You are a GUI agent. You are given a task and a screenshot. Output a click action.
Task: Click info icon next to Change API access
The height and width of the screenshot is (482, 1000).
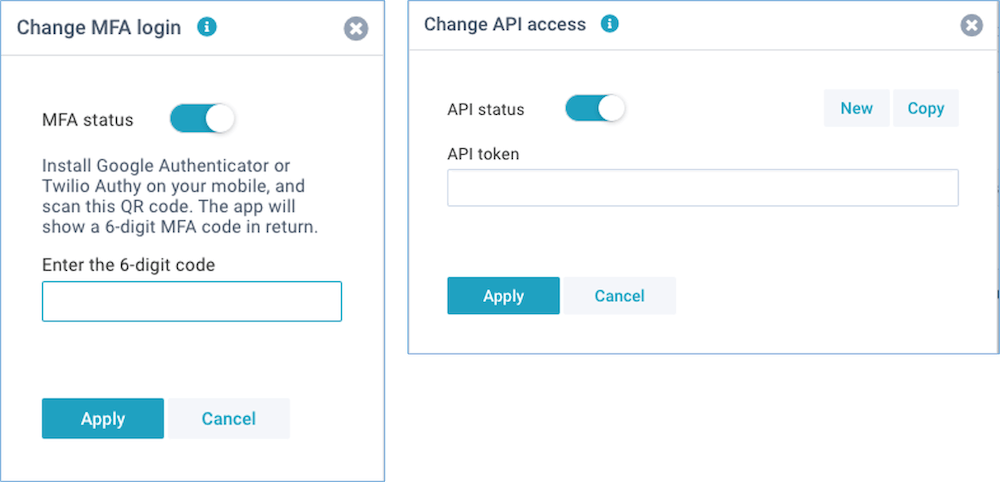point(610,24)
